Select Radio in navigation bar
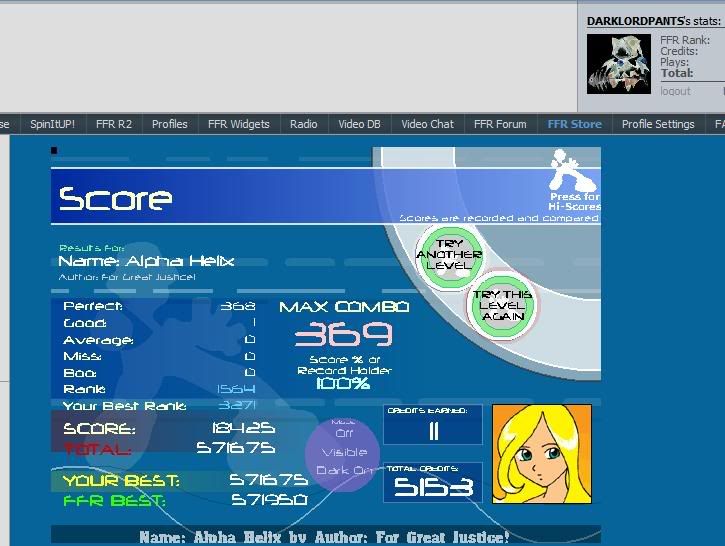Viewport: 725px width, 546px height. [303, 124]
